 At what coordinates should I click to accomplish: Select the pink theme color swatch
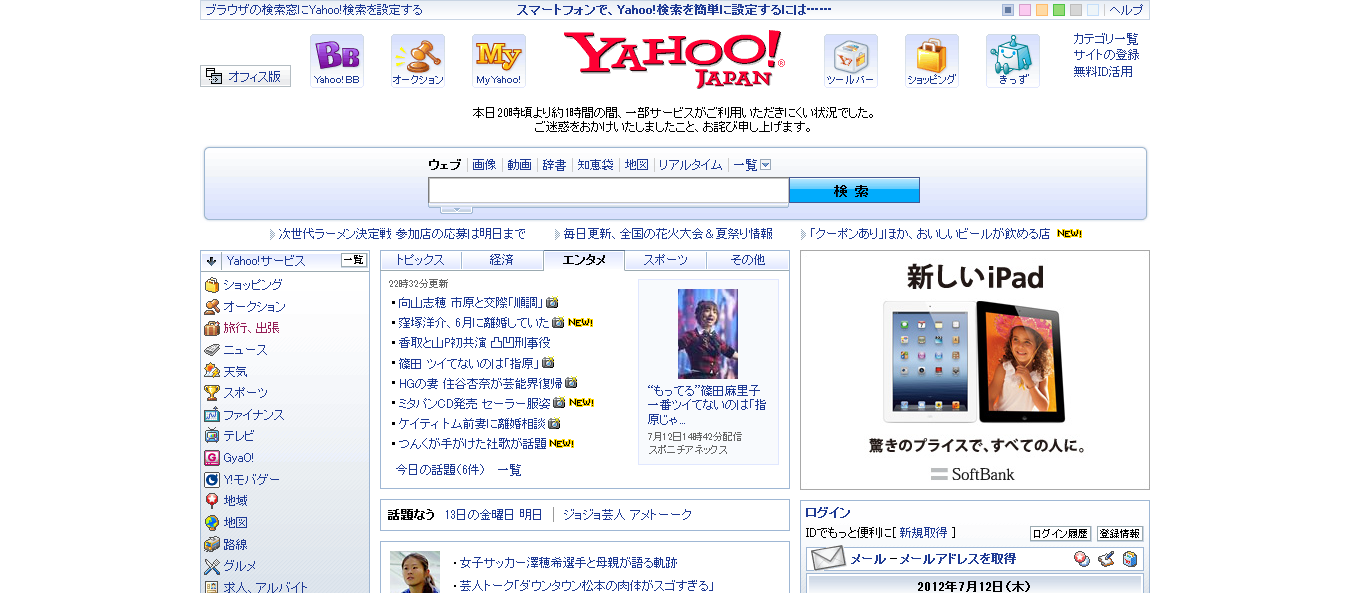click(x=1025, y=10)
